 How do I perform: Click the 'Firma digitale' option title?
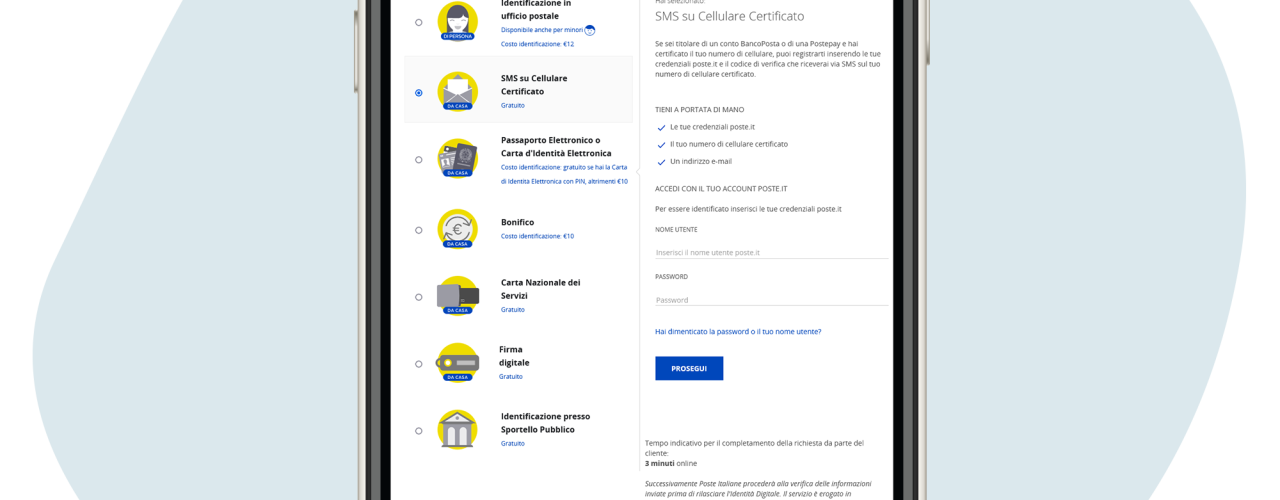(514, 356)
